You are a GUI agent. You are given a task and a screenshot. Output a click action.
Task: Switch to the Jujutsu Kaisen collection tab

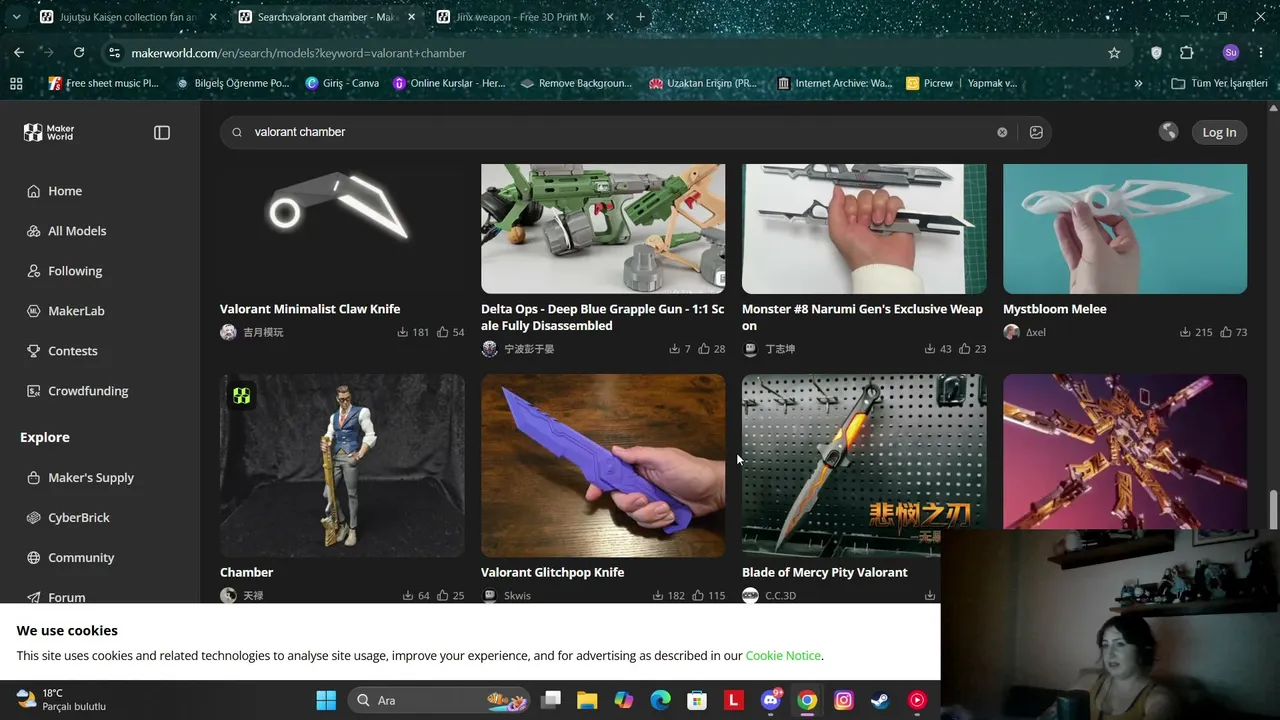128,17
